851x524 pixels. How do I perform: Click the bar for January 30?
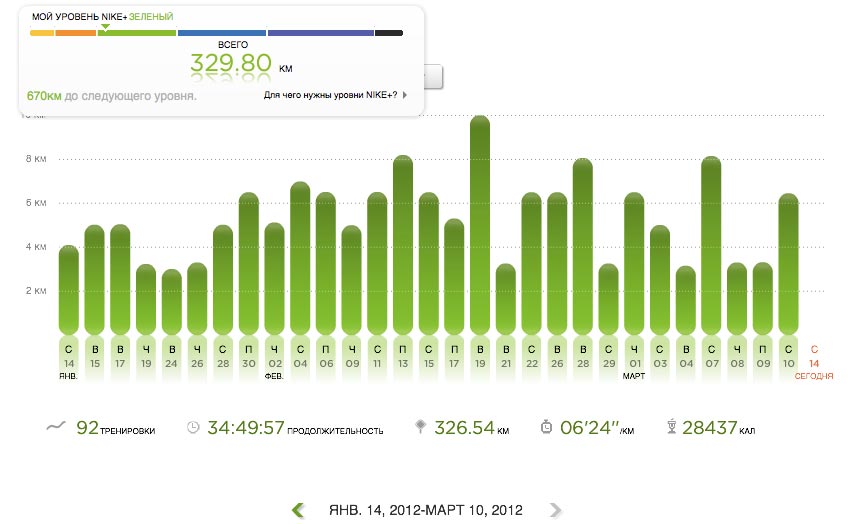[x=249, y=263]
